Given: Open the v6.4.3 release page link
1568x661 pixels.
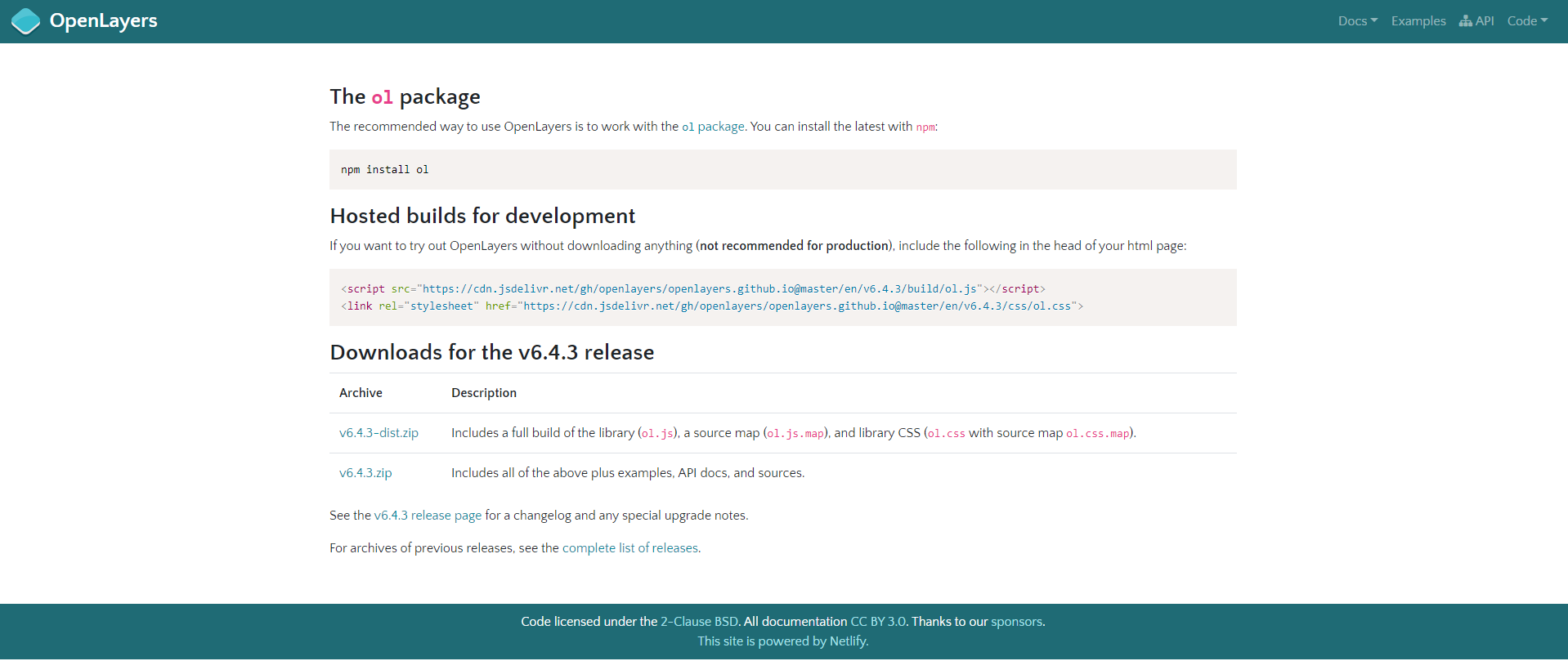Looking at the screenshot, I should [428, 516].
